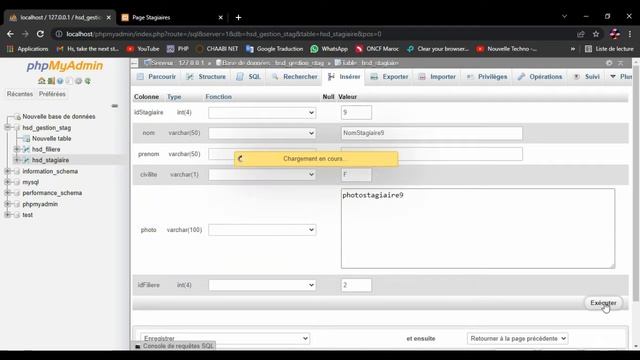Open Fonction dropdown for idFiliere row
The height and width of the screenshot is (360, 640).
pyautogui.click(x=262, y=285)
